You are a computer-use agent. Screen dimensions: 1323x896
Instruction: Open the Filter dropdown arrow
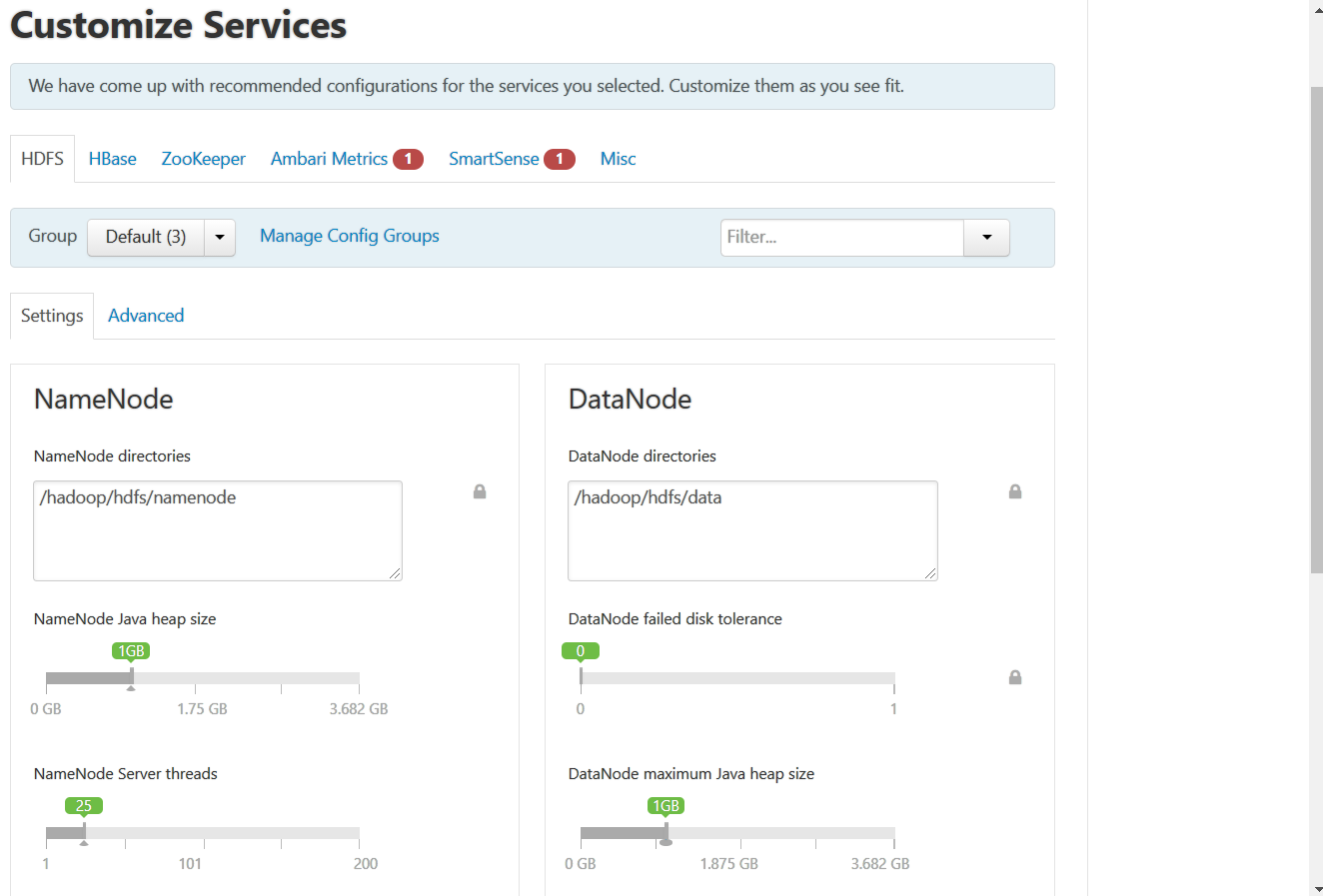pyautogui.click(x=987, y=238)
